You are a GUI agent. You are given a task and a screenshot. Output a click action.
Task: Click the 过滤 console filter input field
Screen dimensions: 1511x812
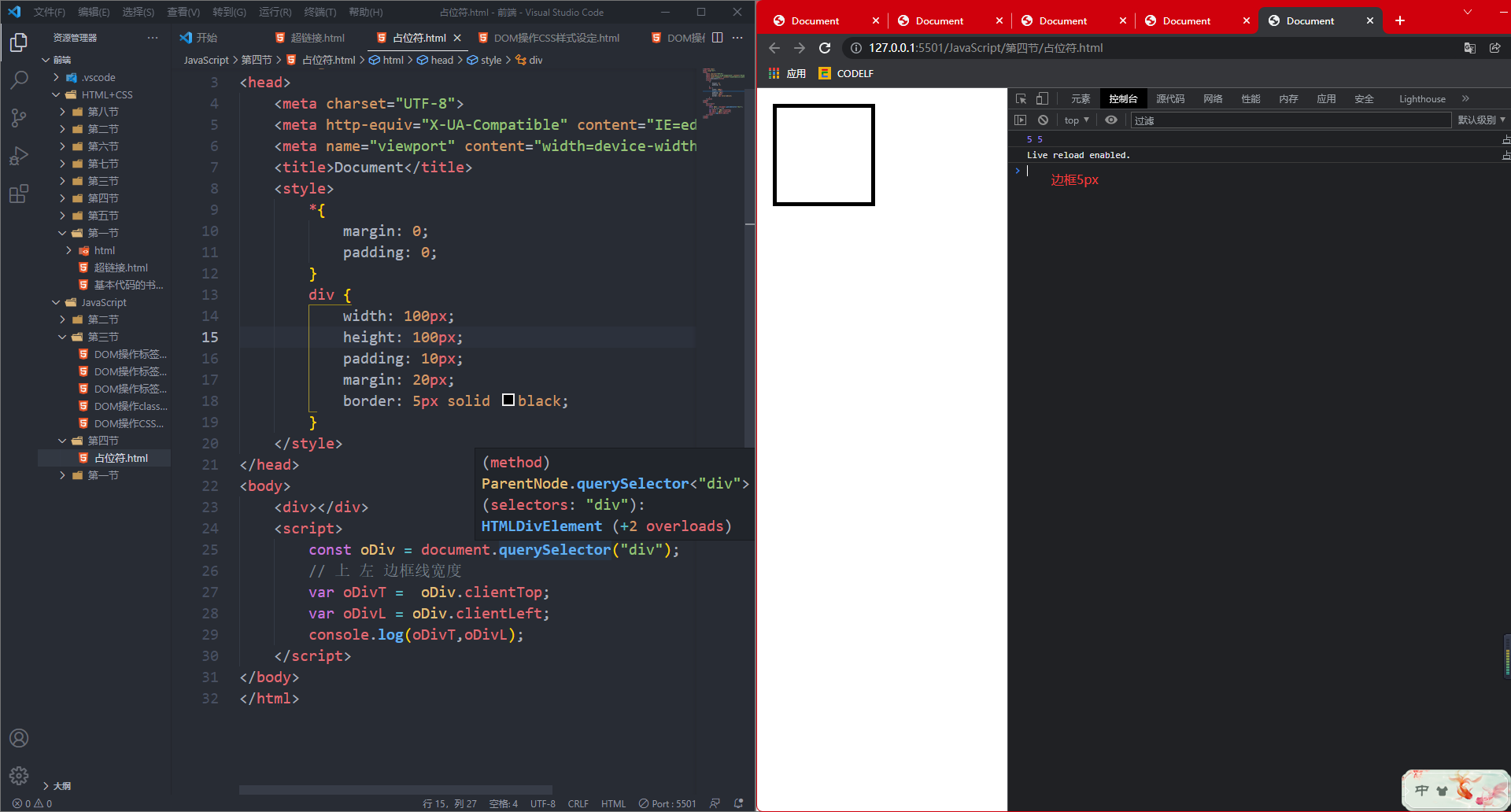(x=1220, y=120)
